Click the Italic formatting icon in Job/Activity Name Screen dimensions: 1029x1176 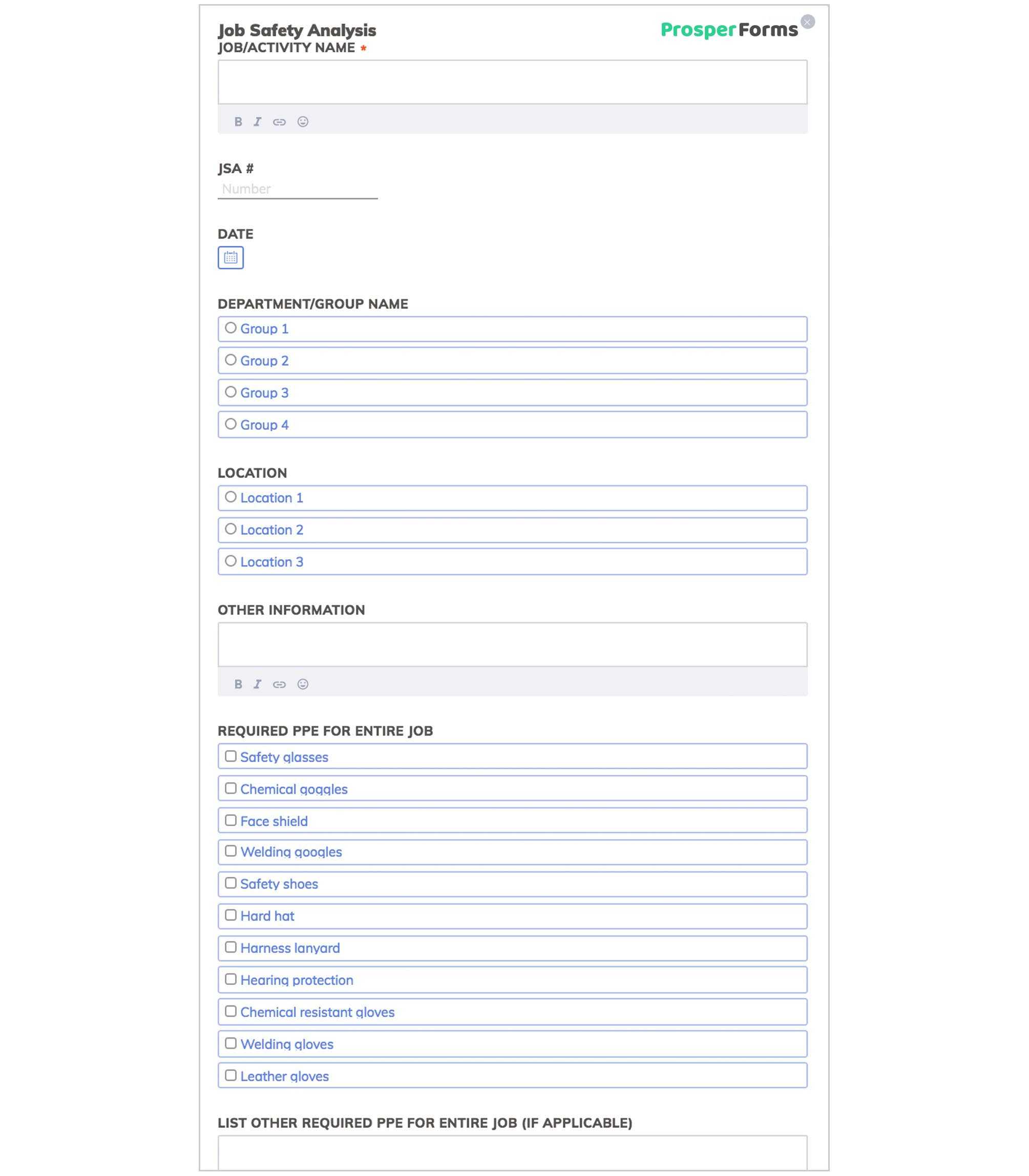pyautogui.click(x=258, y=122)
